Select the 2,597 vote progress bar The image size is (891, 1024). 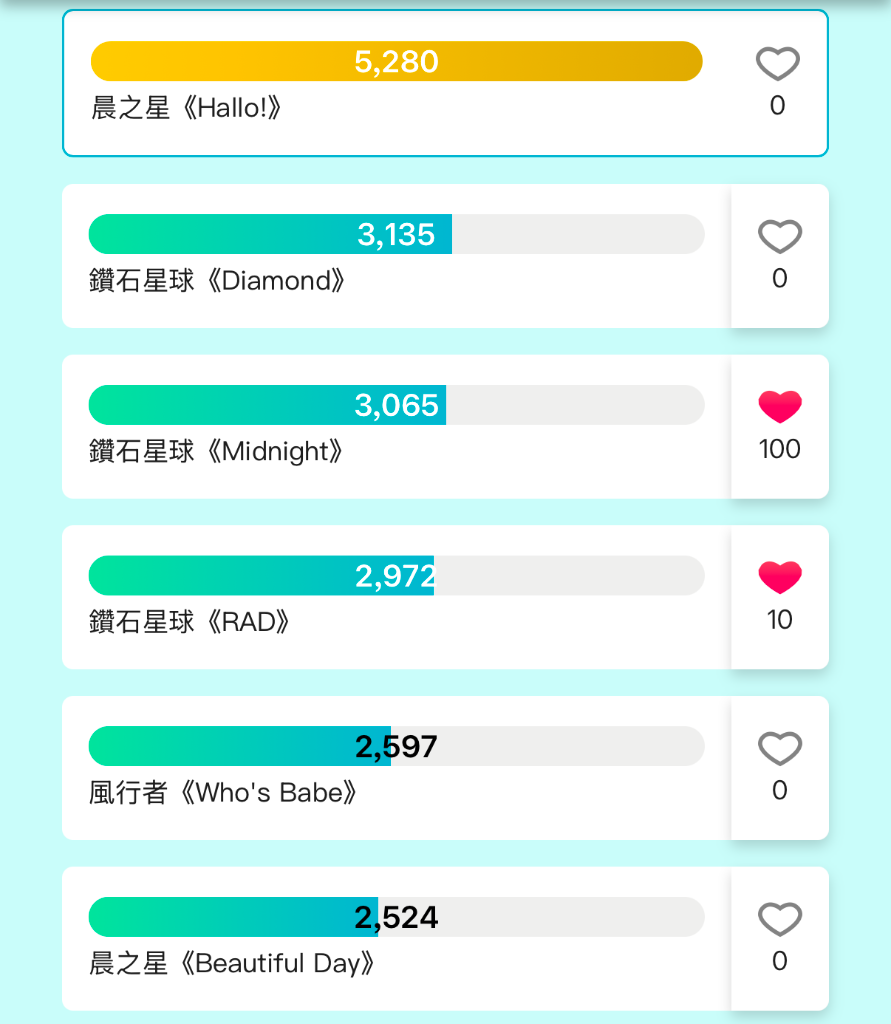pos(397,746)
